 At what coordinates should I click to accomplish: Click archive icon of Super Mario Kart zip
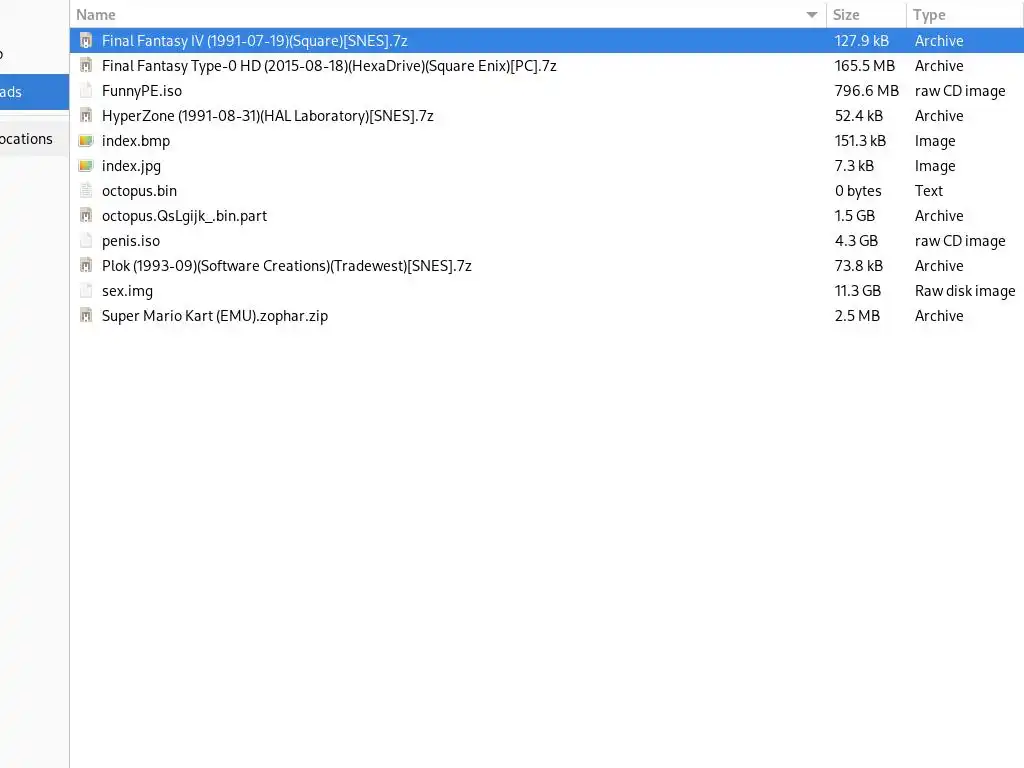pyautogui.click(x=86, y=315)
